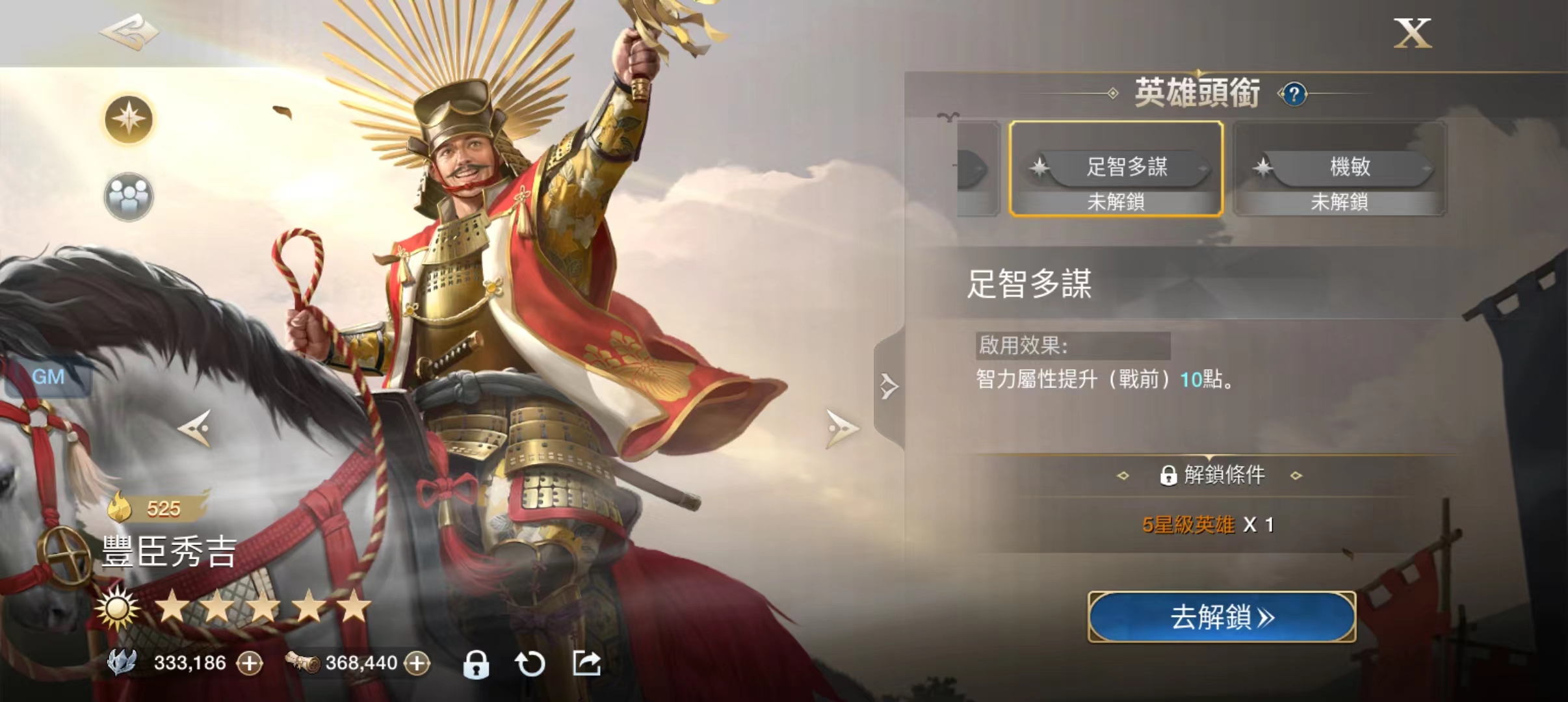Add more scrolls next to 368,440
Viewport: 1568px width, 702px height.
coord(417,663)
